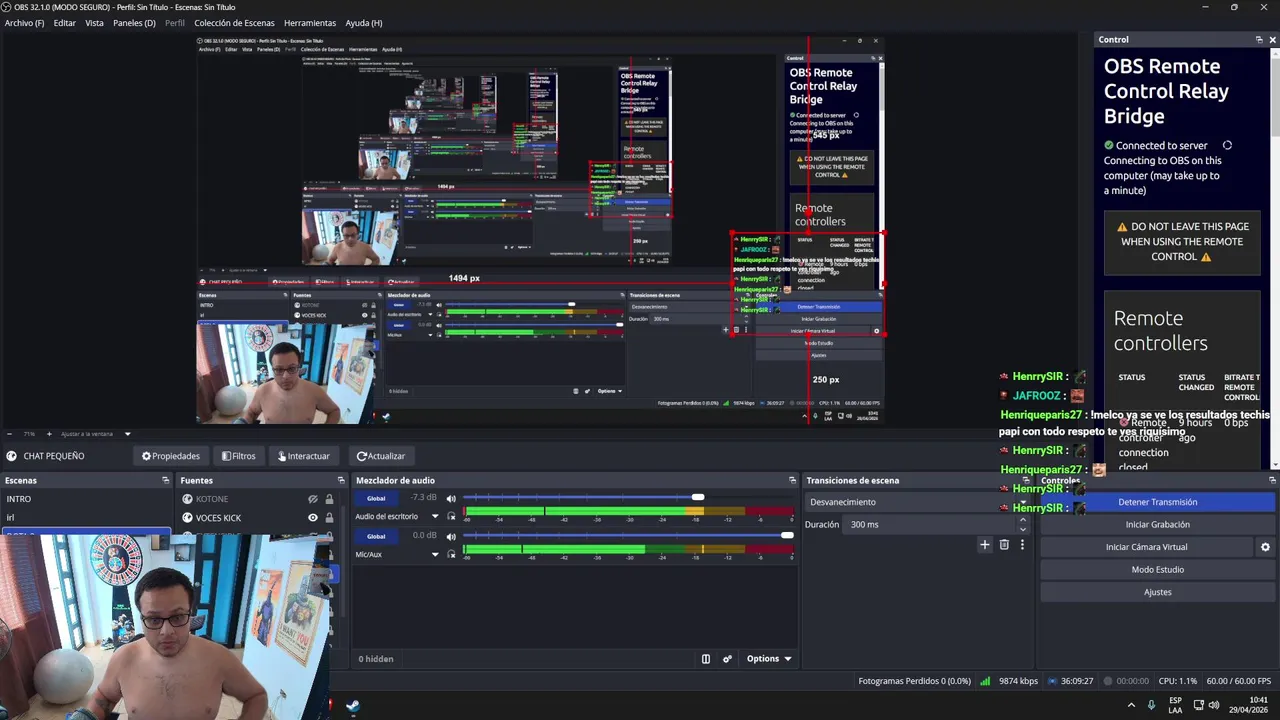
Task: Enable Modo Estudio
Action: [x=1158, y=570]
